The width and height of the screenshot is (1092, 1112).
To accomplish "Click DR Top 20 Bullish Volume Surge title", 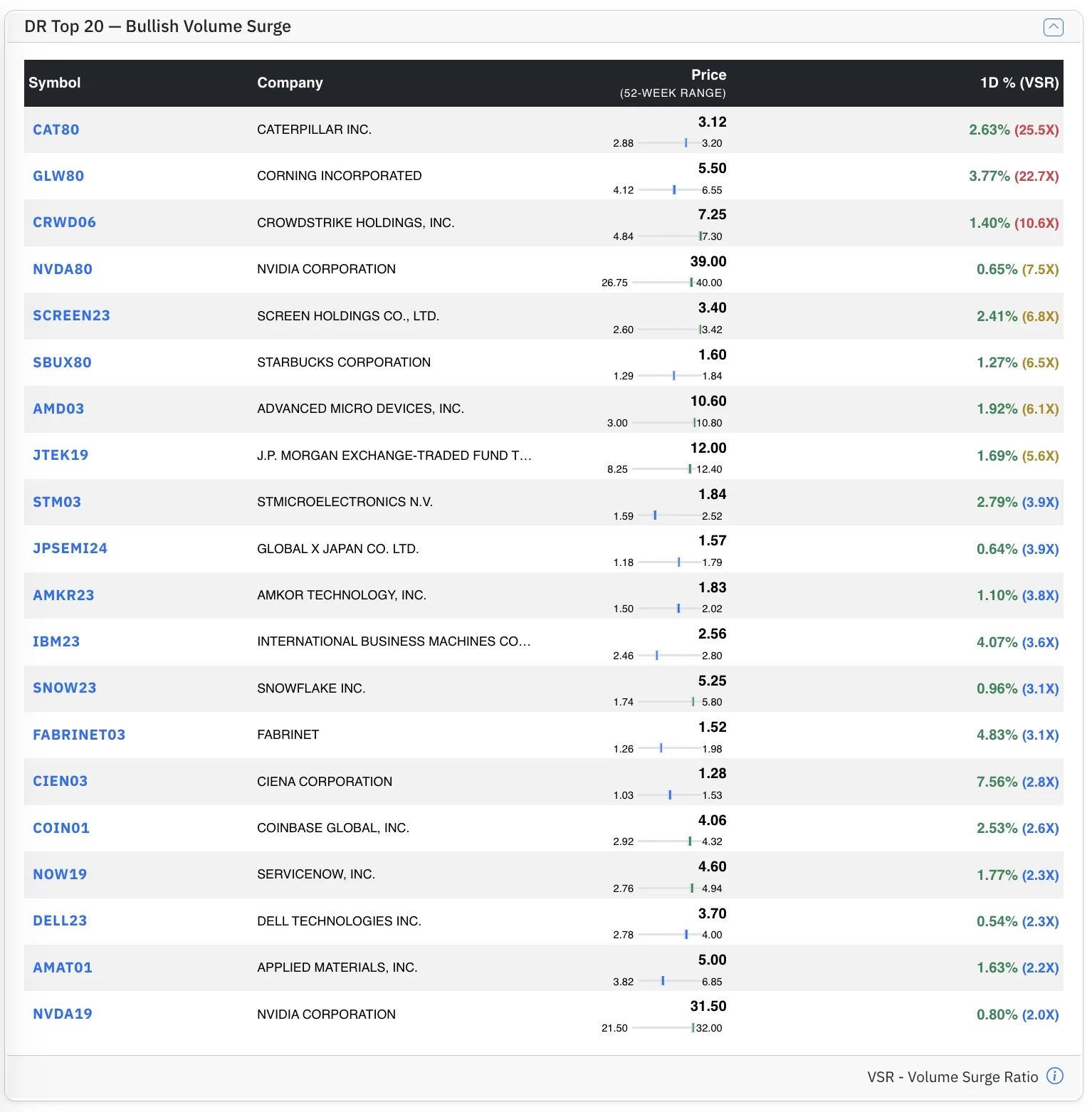I will coord(157,26).
